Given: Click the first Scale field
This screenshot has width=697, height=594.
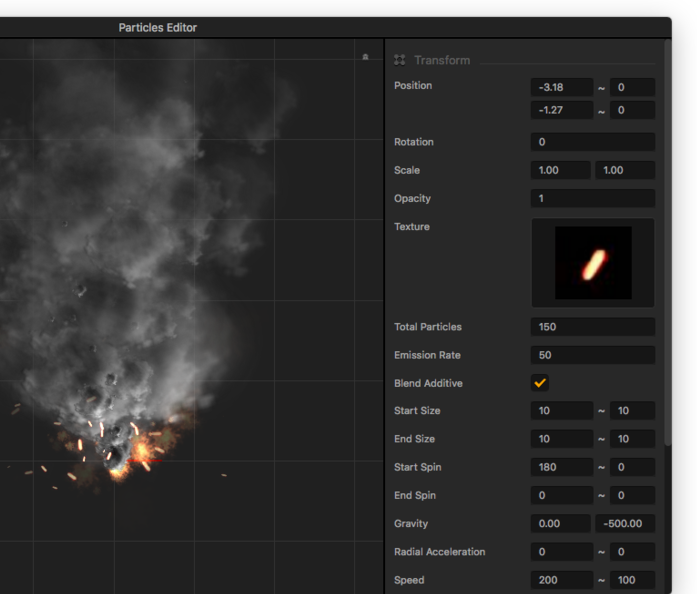Looking at the screenshot, I should [562, 170].
